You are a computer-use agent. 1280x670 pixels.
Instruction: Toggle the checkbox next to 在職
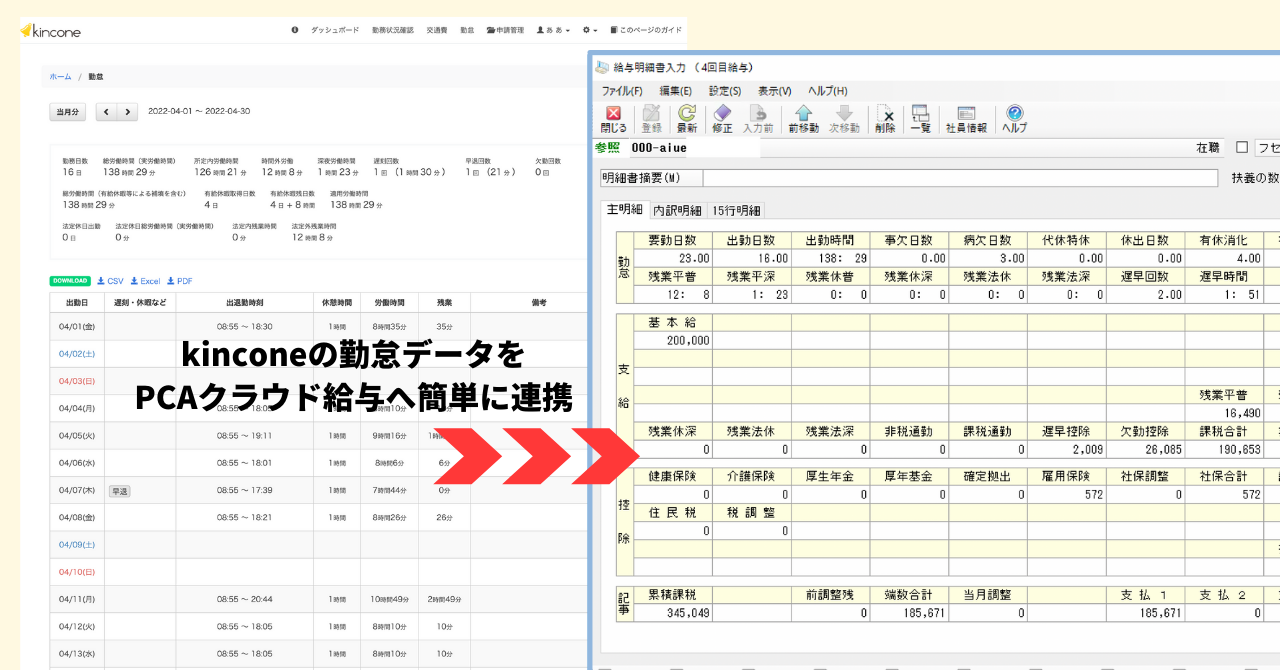(1242, 147)
